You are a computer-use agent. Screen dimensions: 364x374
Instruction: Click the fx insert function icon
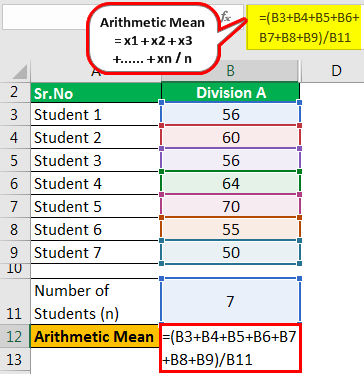click(226, 17)
